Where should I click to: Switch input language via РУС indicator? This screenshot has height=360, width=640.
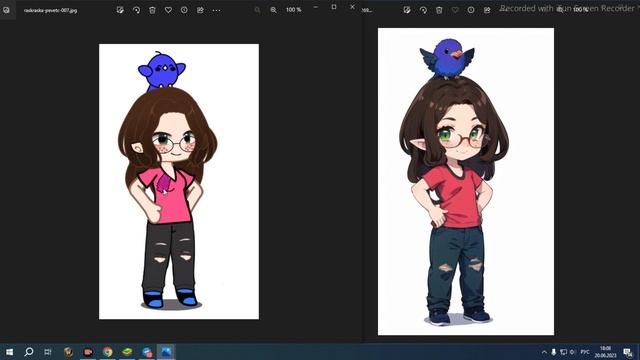pyautogui.click(x=585, y=352)
